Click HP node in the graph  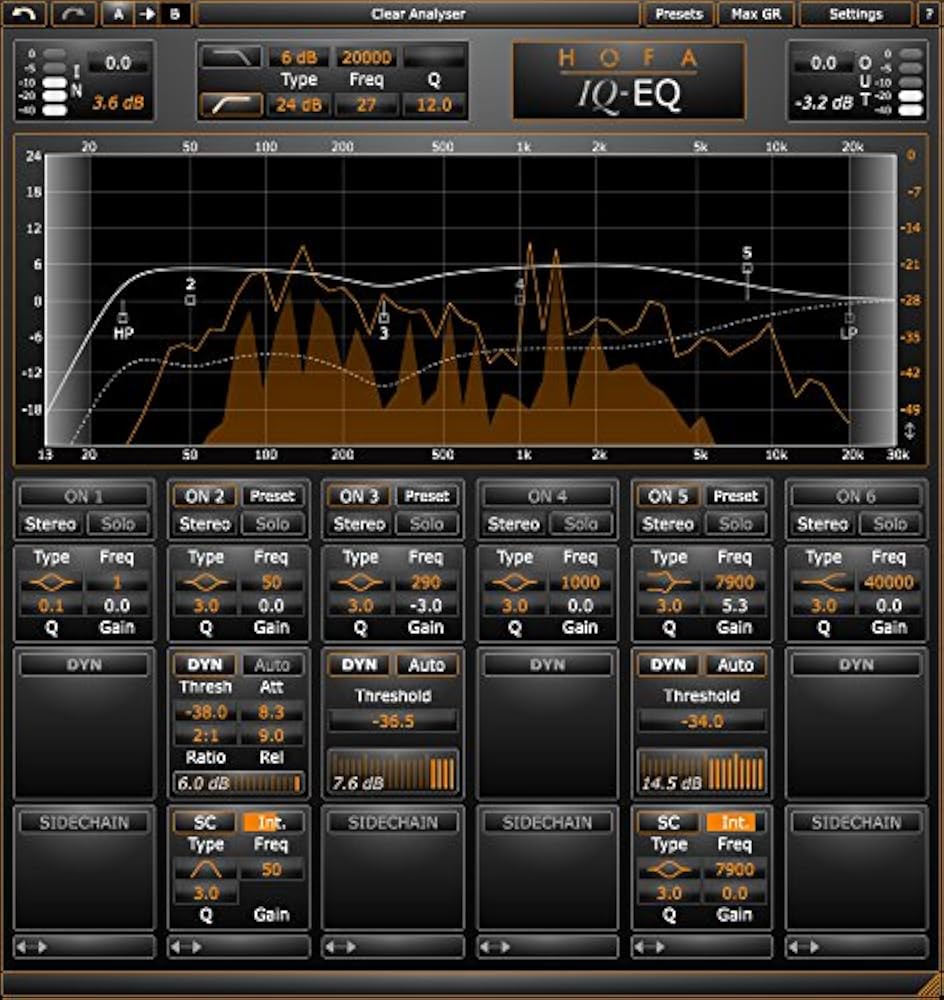click(123, 318)
